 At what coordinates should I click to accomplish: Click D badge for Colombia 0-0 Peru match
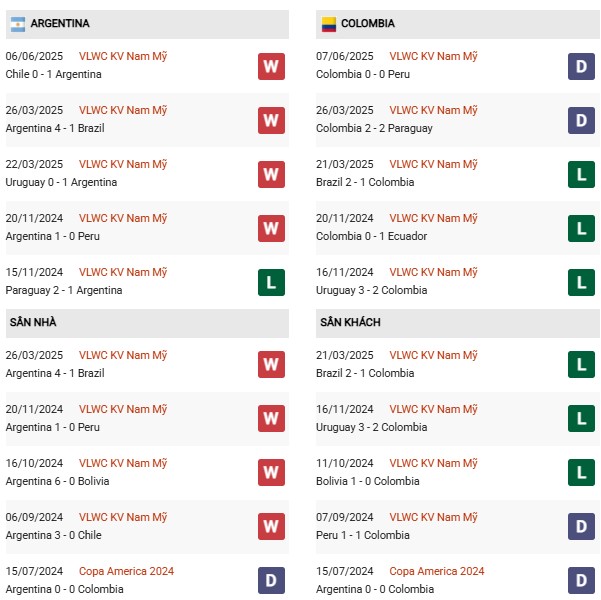(581, 67)
